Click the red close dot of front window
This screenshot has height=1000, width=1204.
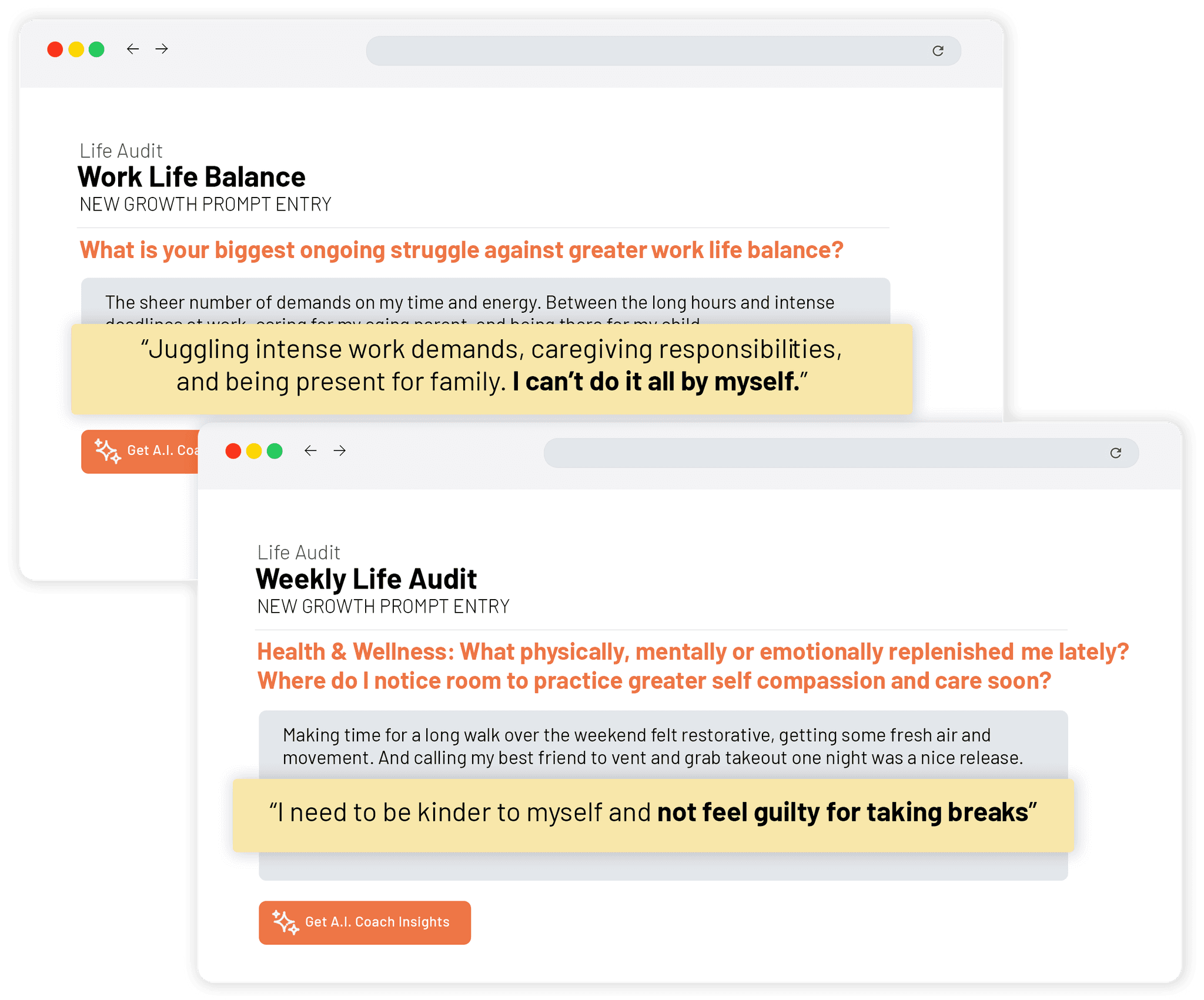pyautogui.click(x=233, y=451)
